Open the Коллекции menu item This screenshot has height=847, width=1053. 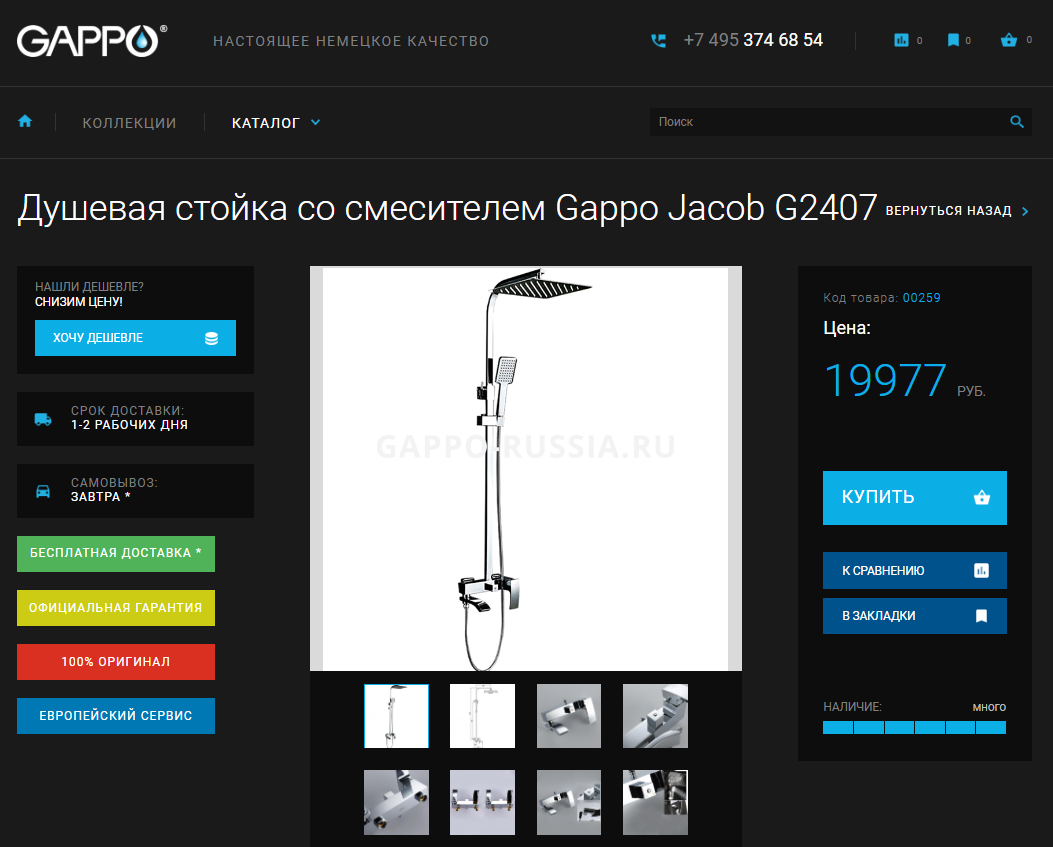(129, 123)
